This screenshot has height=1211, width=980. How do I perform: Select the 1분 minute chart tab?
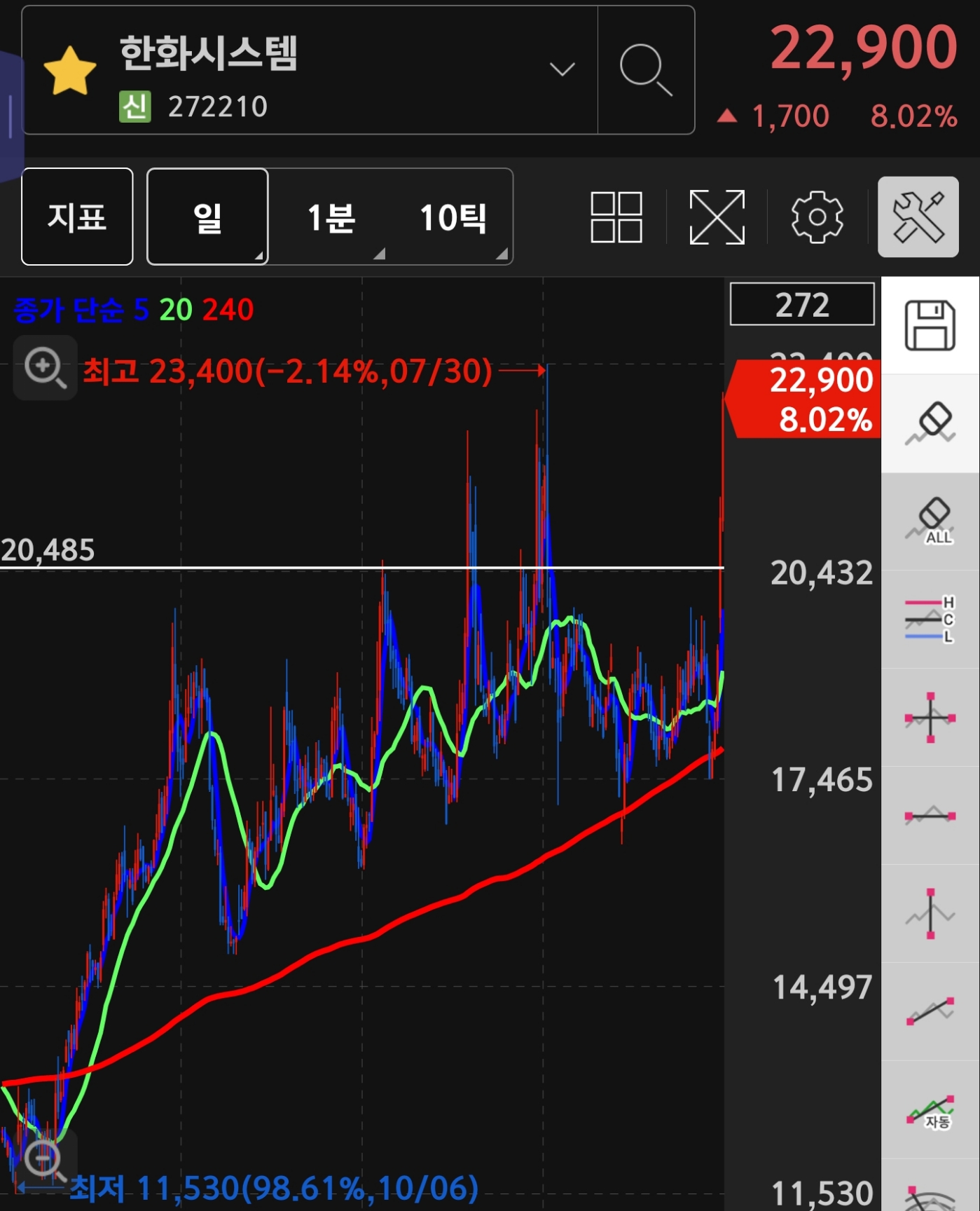[331, 217]
